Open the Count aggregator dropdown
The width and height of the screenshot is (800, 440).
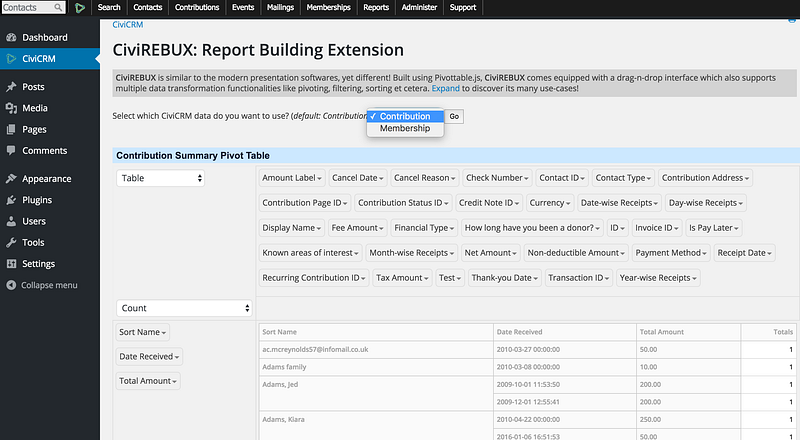pyautogui.click(x=184, y=308)
